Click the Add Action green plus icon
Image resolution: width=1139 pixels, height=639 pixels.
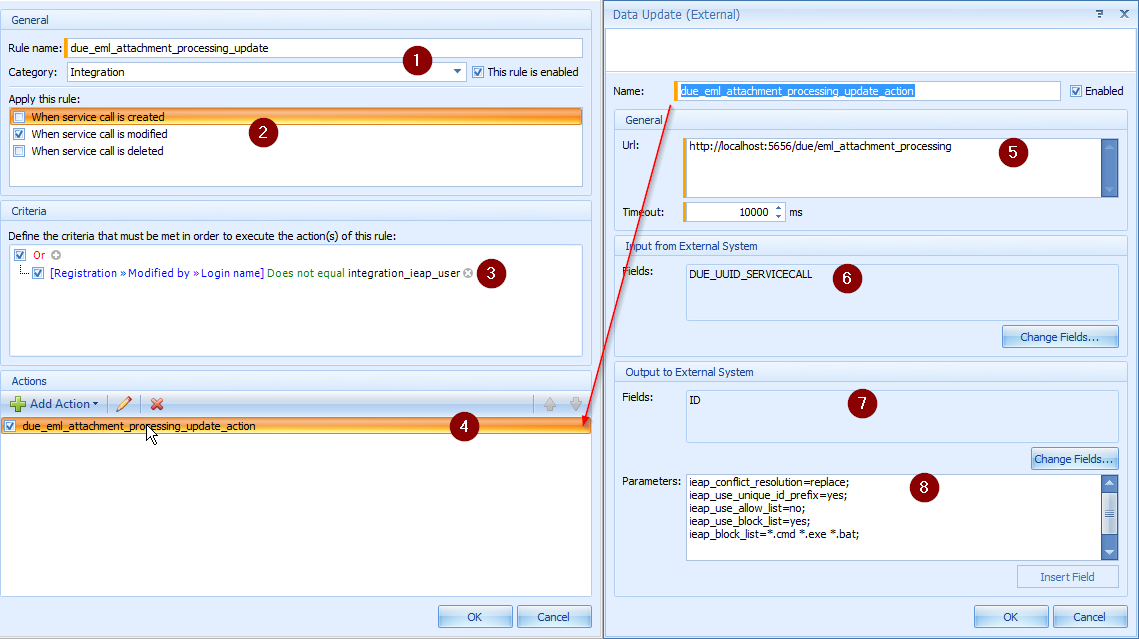(x=18, y=404)
